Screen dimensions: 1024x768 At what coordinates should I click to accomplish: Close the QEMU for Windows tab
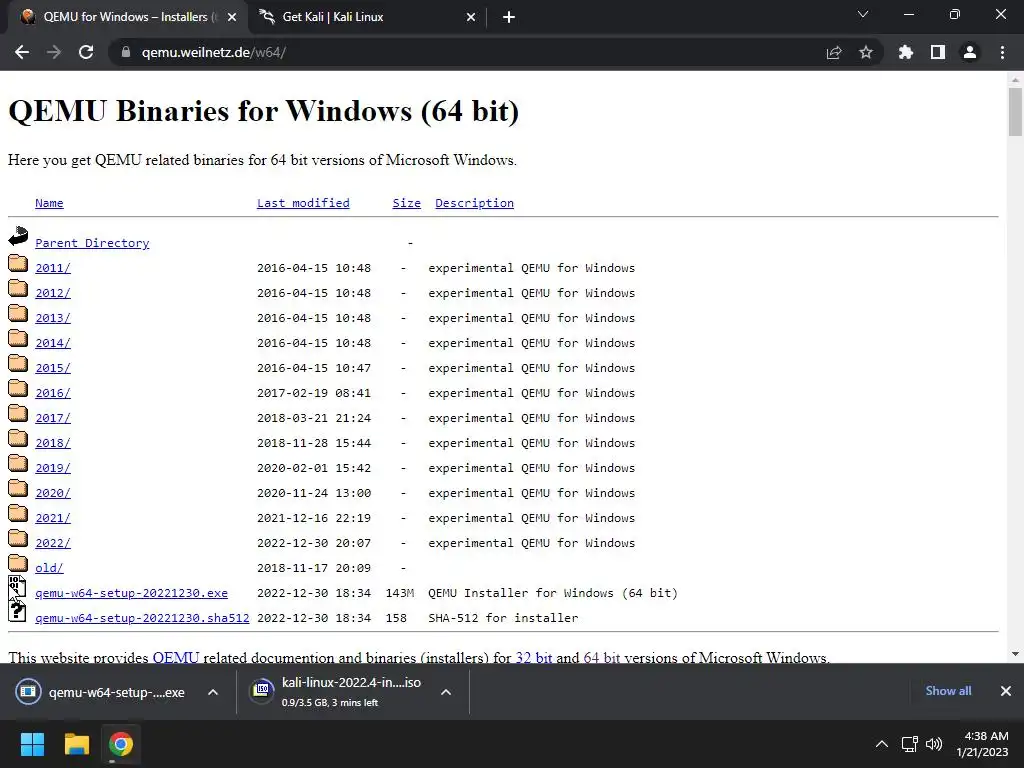pos(232,17)
